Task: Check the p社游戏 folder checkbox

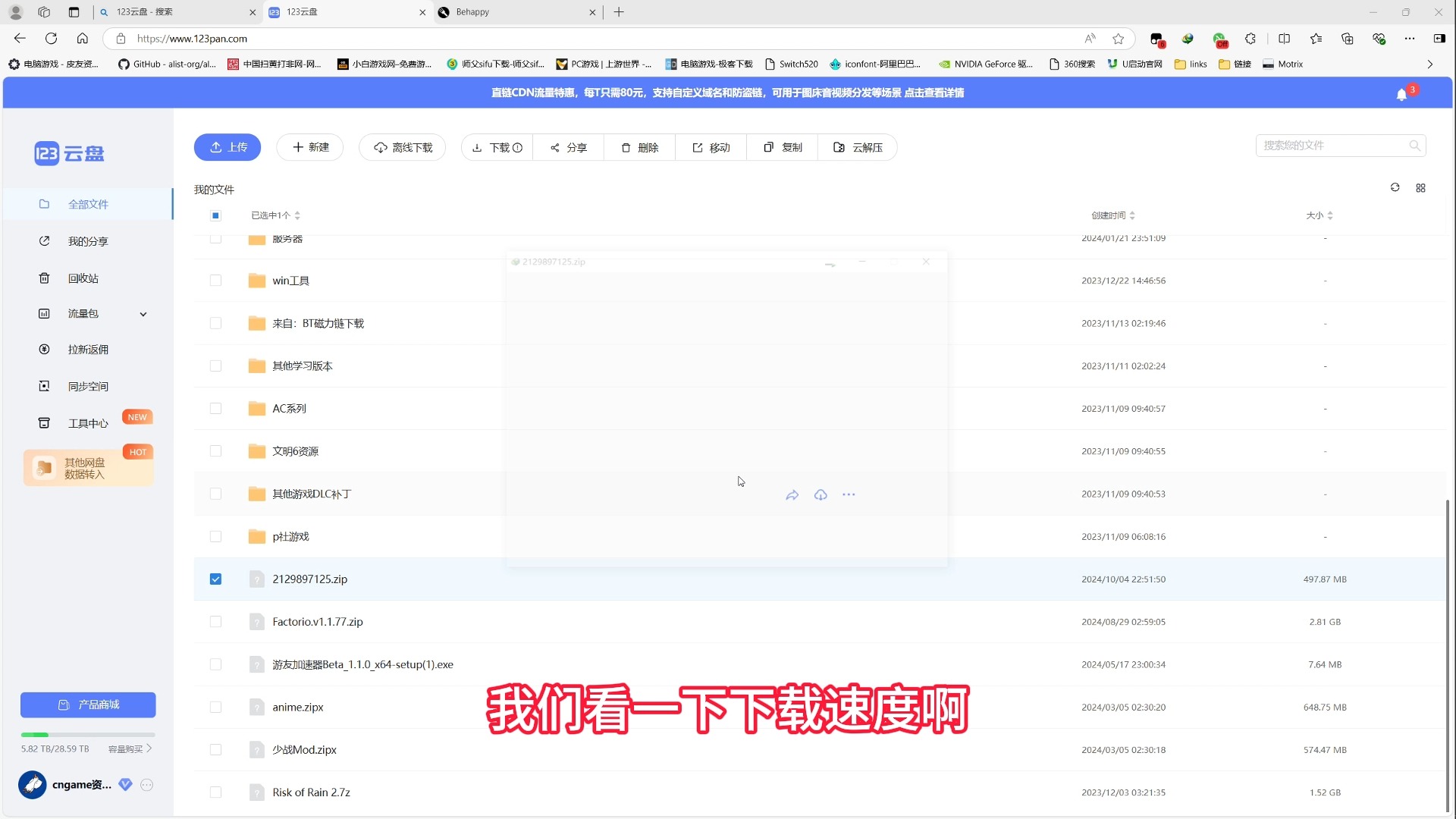Action: (x=215, y=537)
